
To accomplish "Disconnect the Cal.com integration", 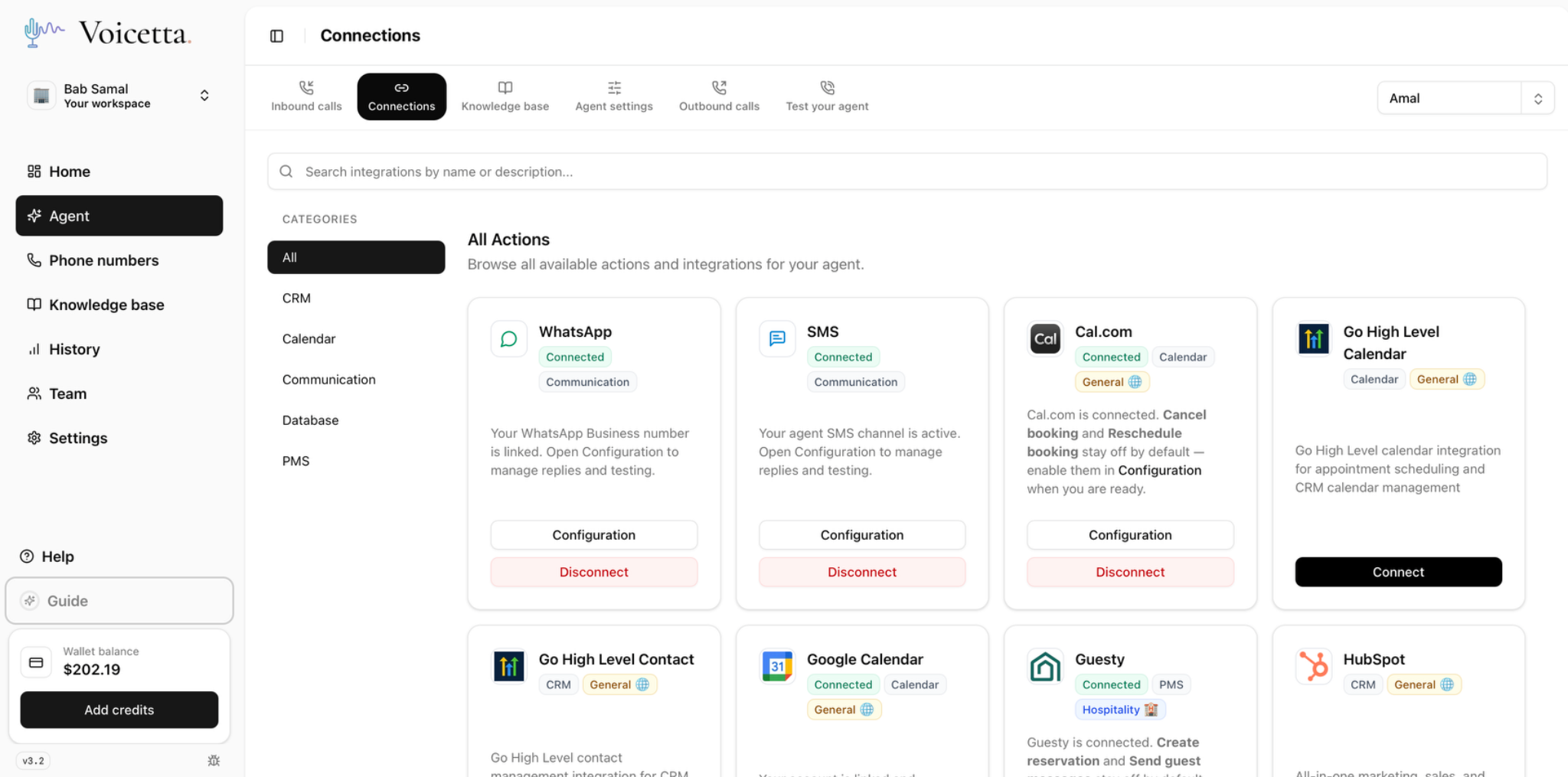I will (x=1130, y=572).
